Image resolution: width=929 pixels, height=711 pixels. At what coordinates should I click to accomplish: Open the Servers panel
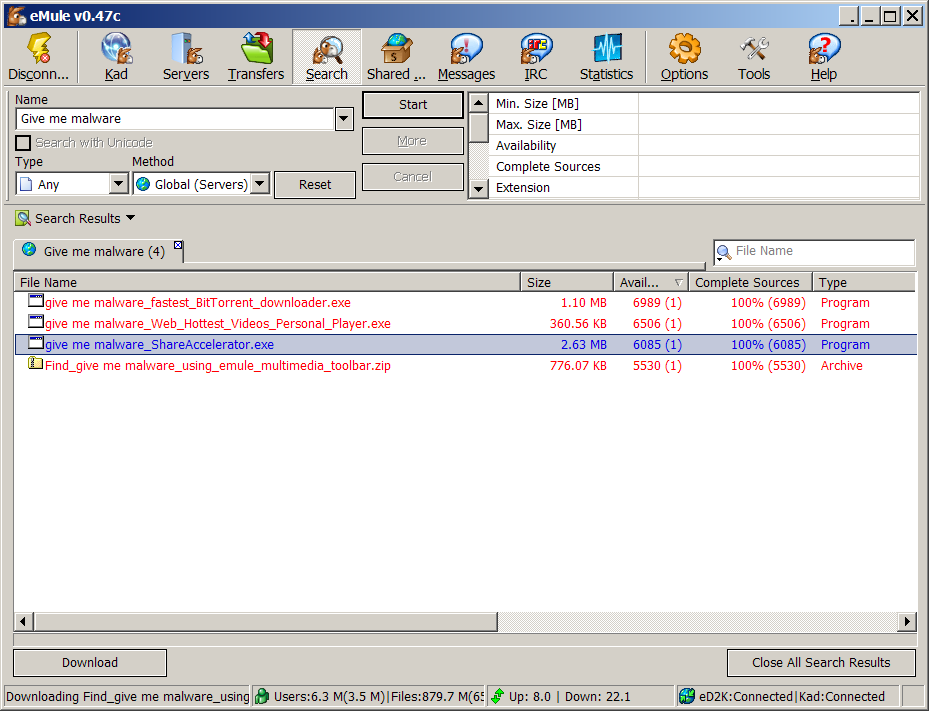pyautogui.click(x=186, y=57)
